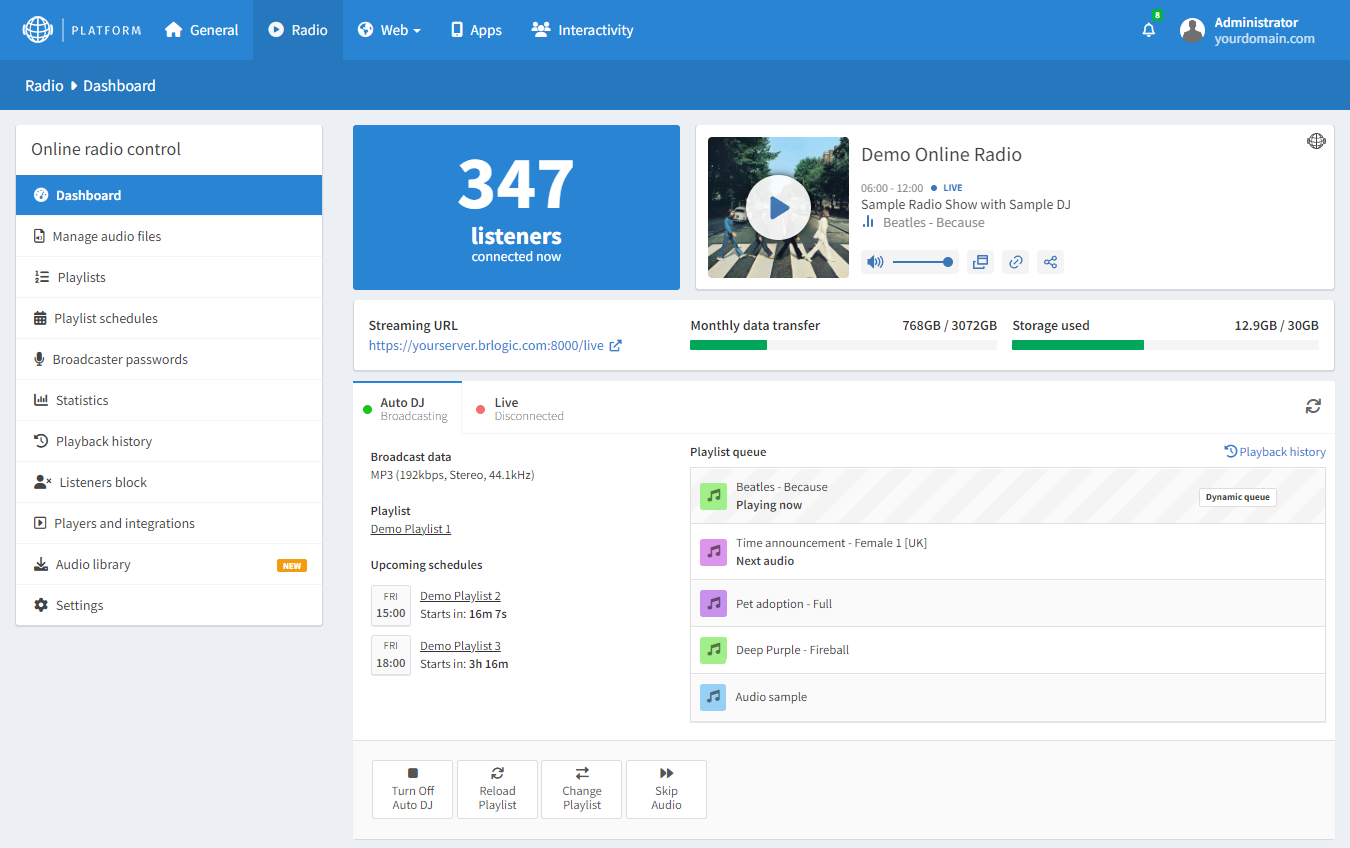1350x848 pixels.
Task: Refresh the broadcast panel
Action: [x=1313, y=406]
